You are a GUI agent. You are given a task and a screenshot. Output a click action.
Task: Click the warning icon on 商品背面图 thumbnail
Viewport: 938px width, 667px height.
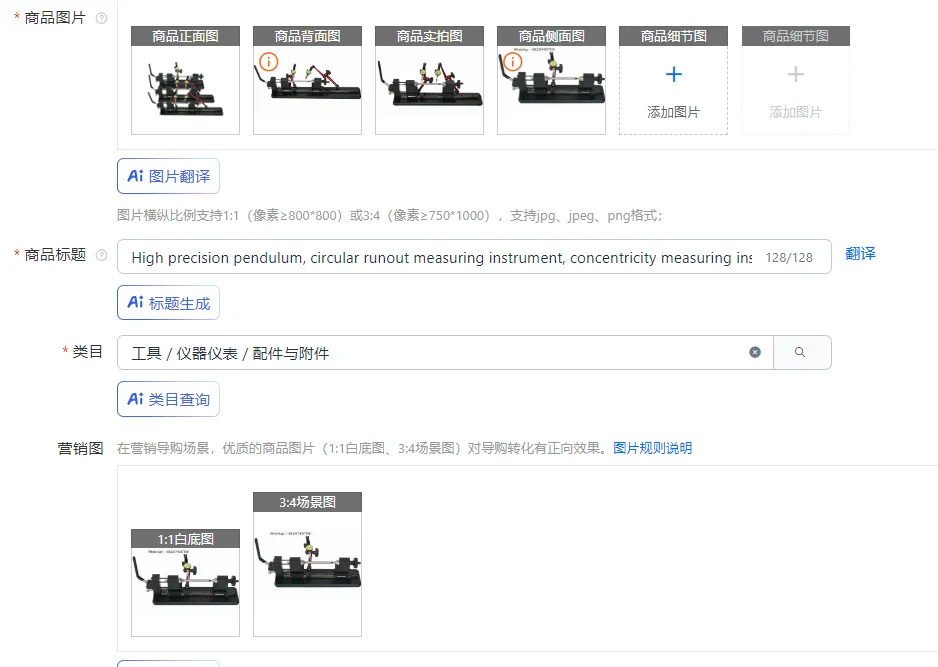269,61
